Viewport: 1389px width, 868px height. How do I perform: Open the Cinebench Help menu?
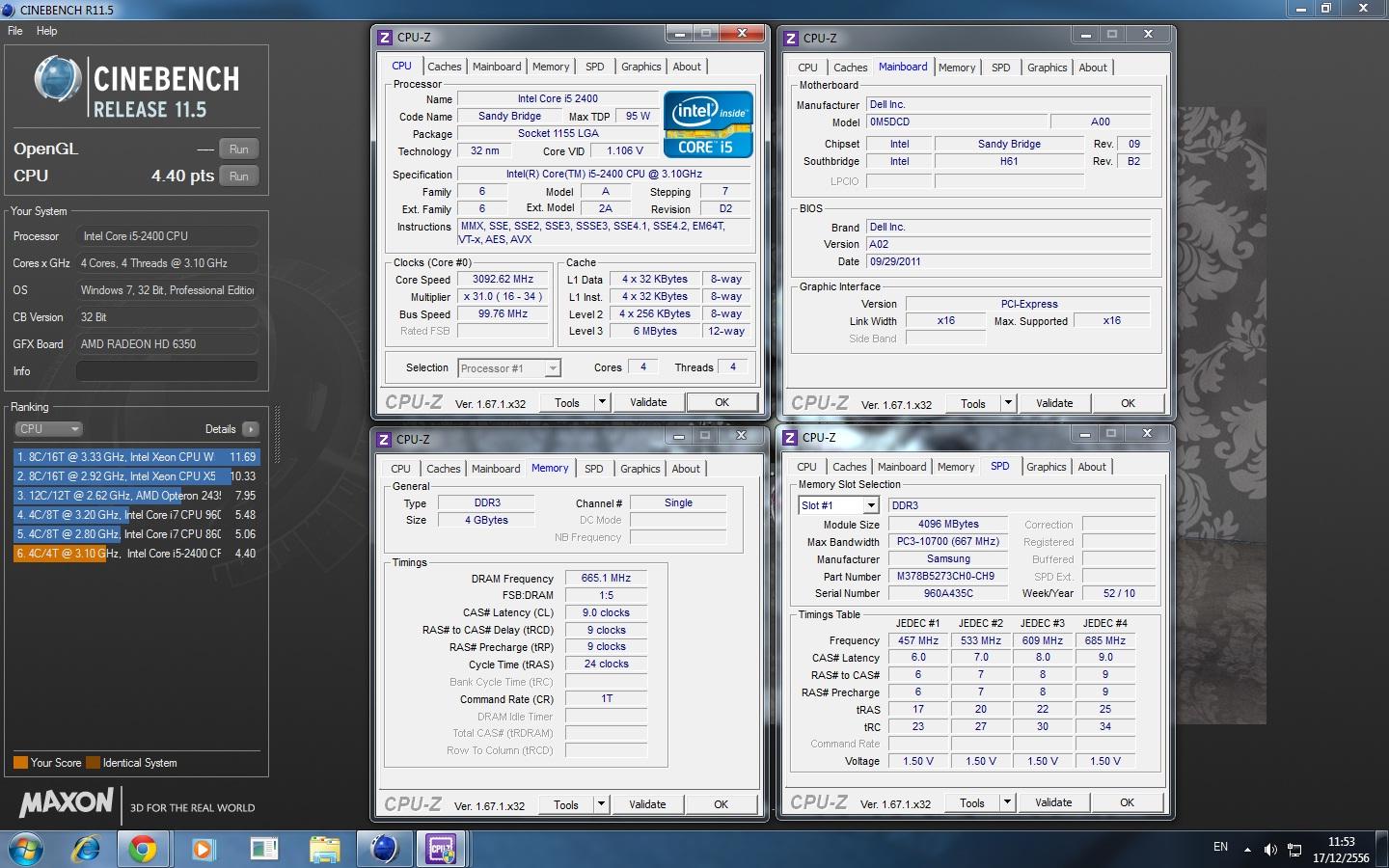coord(47,31)
